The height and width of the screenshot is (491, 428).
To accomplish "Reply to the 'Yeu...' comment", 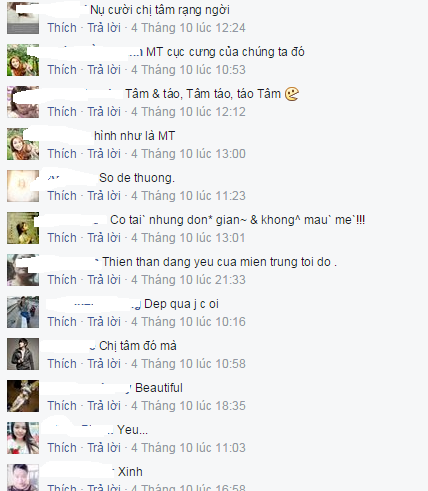I will [x=104, y=448].
